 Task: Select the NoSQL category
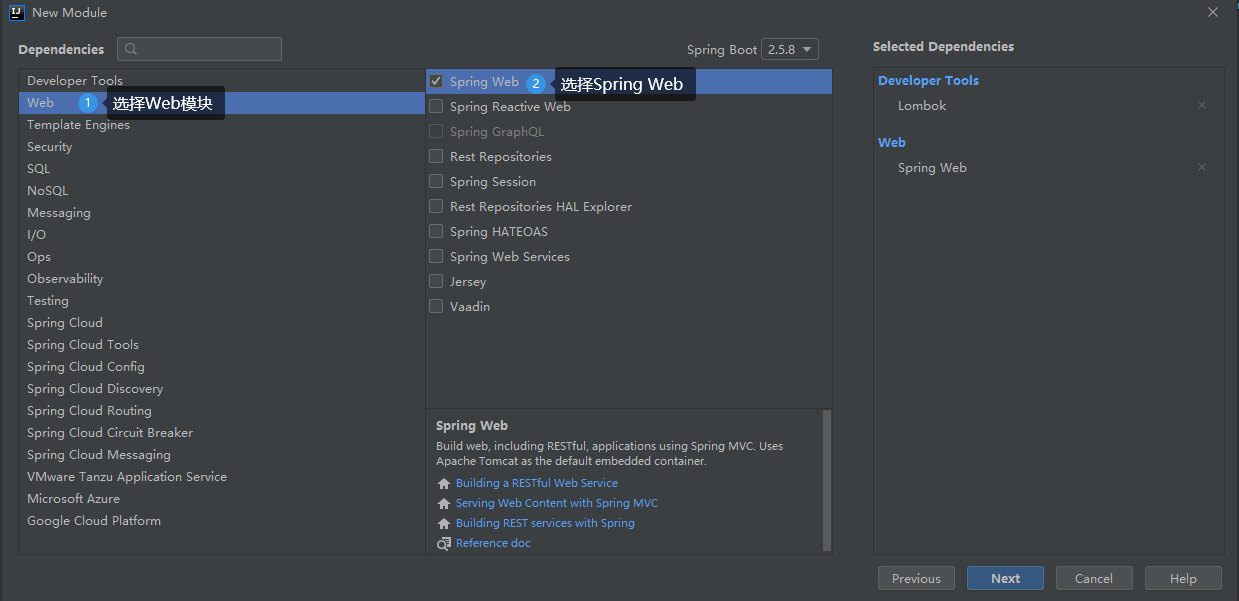(222, 191)
